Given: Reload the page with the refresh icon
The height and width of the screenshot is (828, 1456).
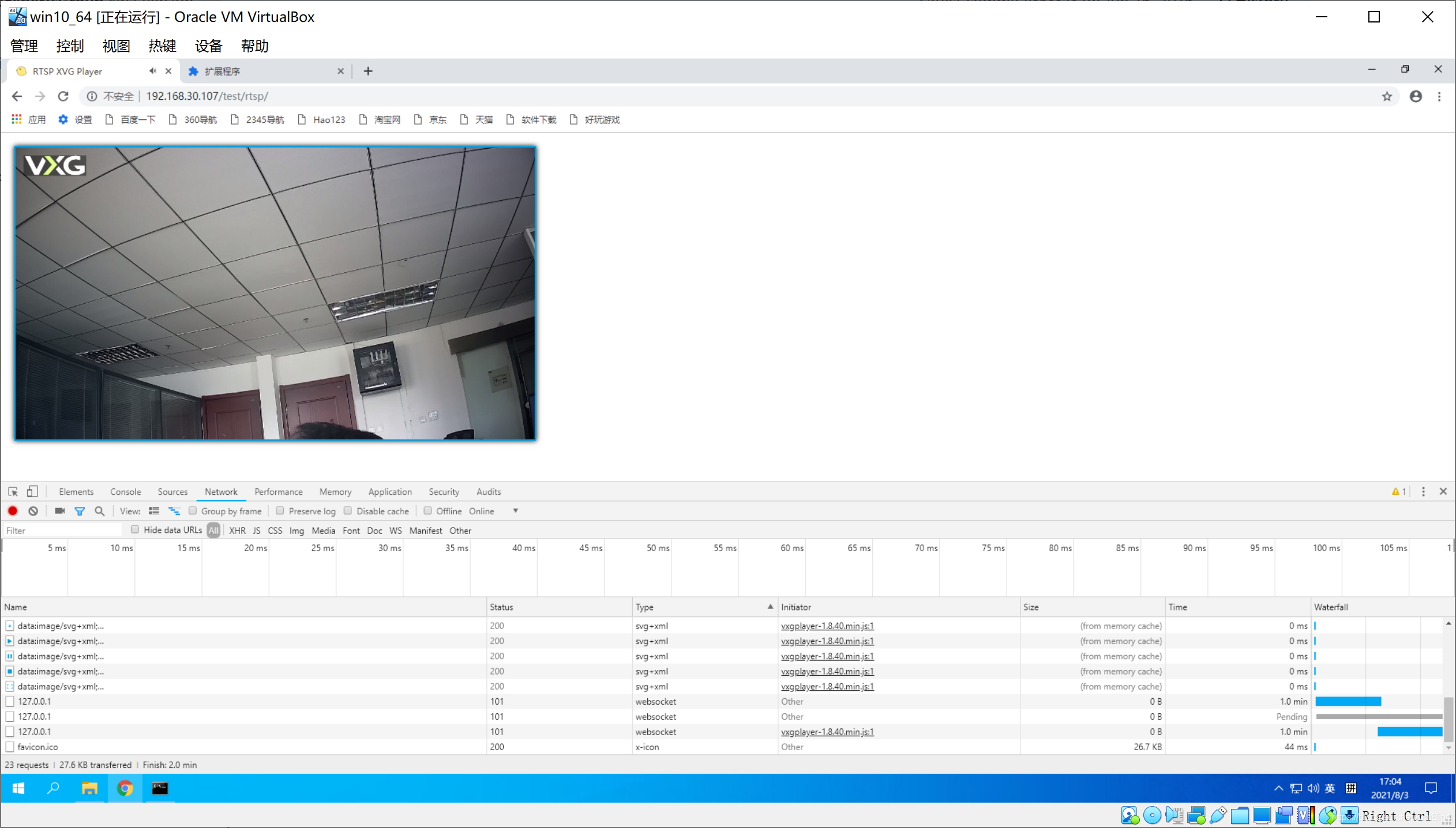Looking at the screenshot, I should pyautogui.click(x=63, y=96).
